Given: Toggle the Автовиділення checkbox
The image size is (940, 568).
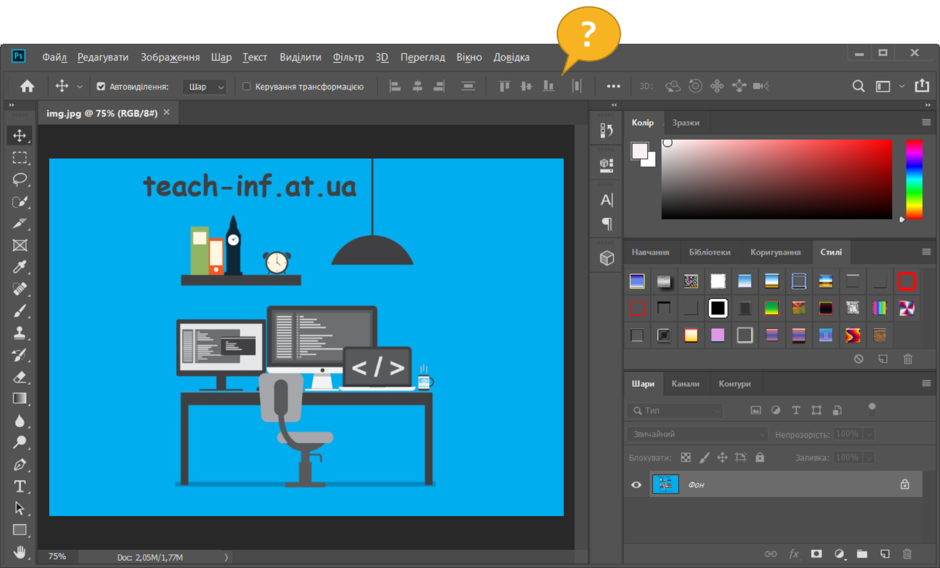Looking at the screenshot, I should click(x=101, y=86).
